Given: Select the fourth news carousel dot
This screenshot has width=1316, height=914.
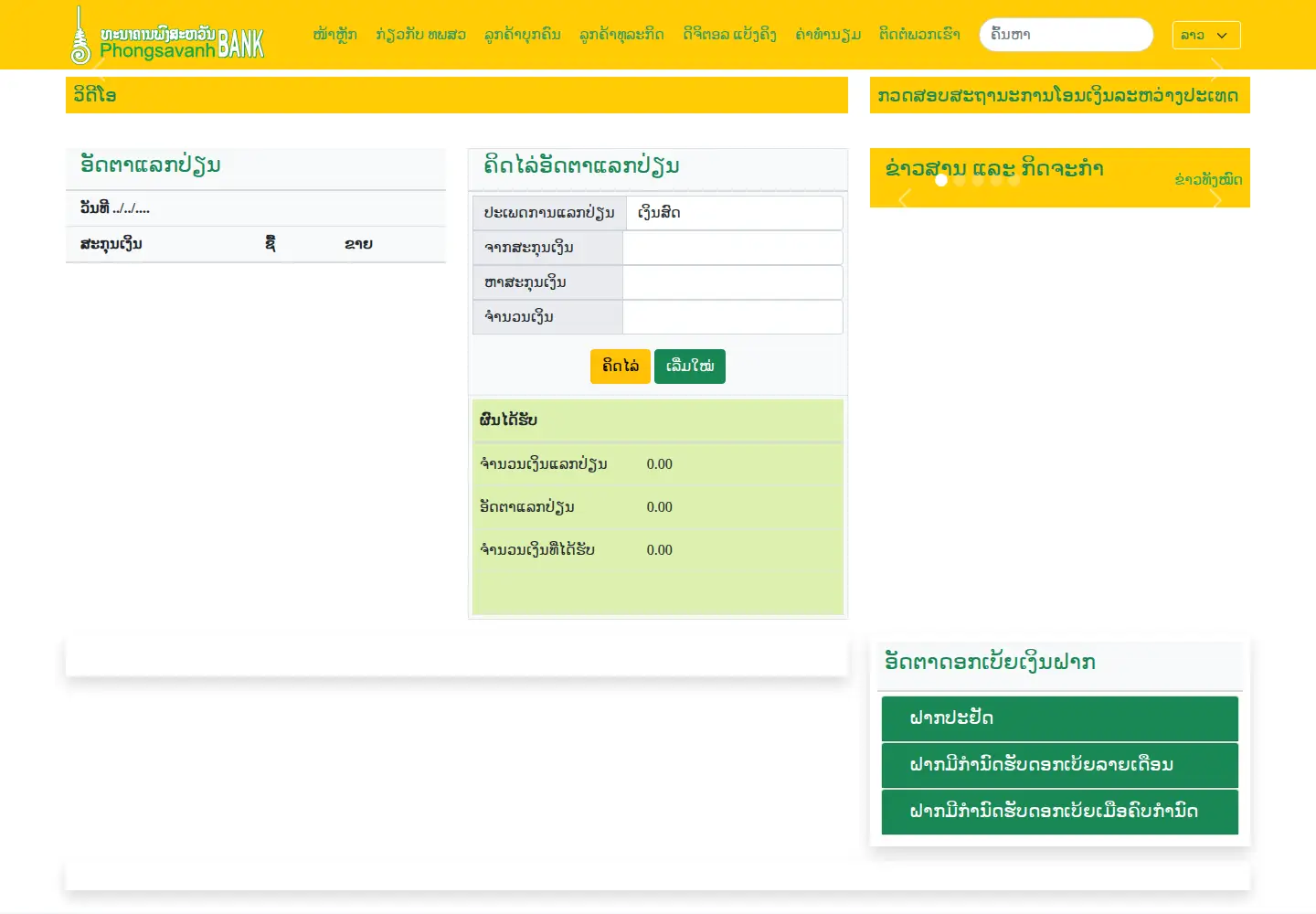Looking at the screenshot, I should click(996, 180).
